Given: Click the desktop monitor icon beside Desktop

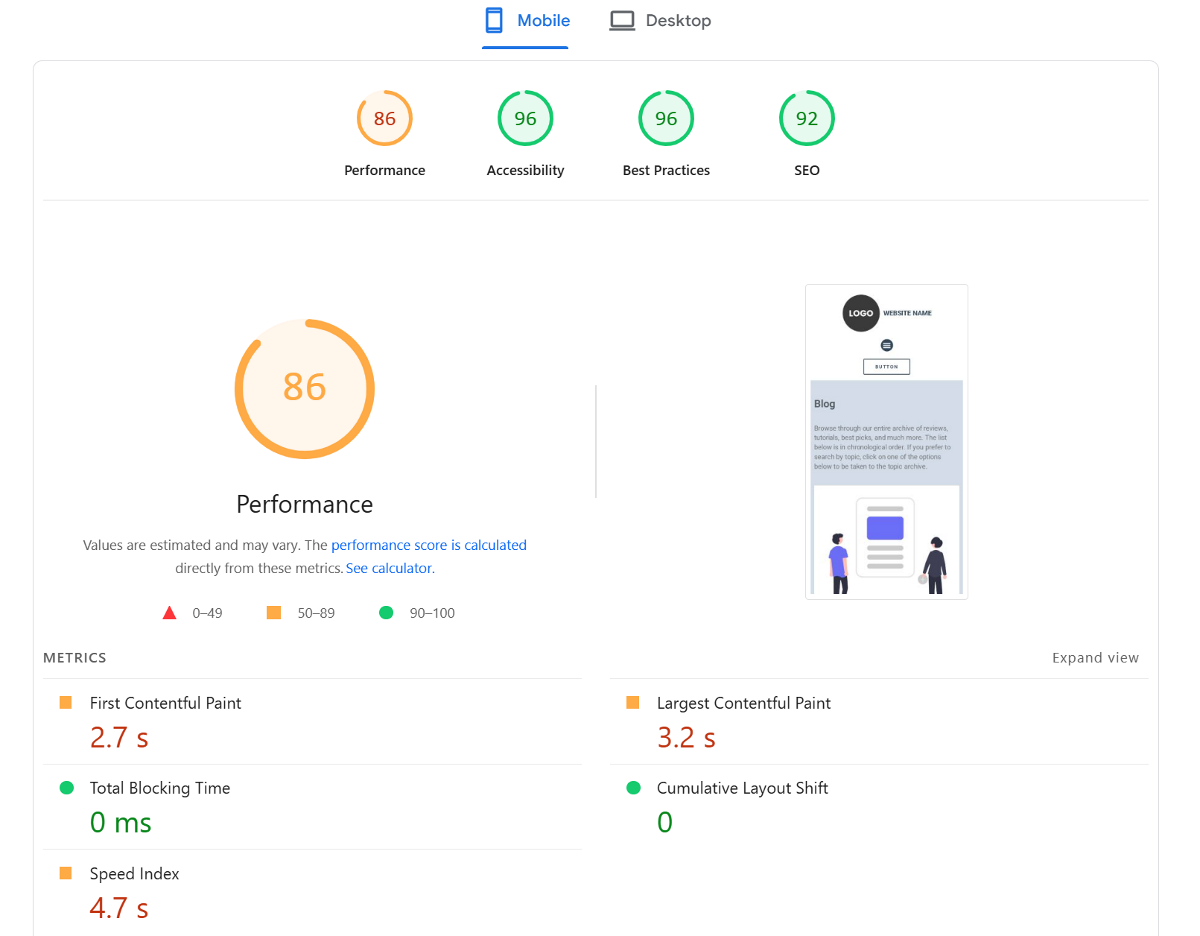Looking at the screenshot, I should pos(622,20).
